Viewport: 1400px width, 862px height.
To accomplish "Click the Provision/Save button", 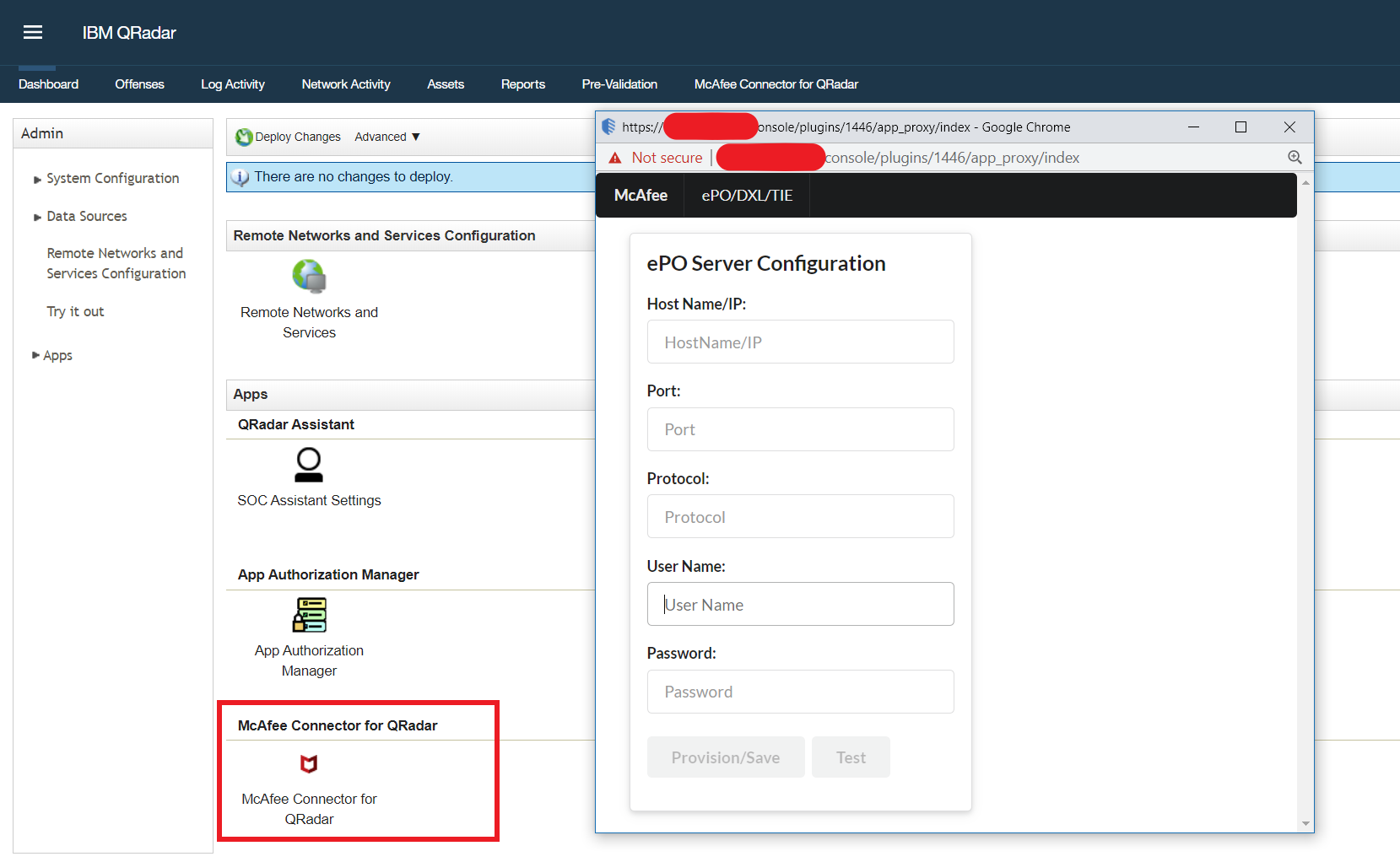I will tap(726, 757).
